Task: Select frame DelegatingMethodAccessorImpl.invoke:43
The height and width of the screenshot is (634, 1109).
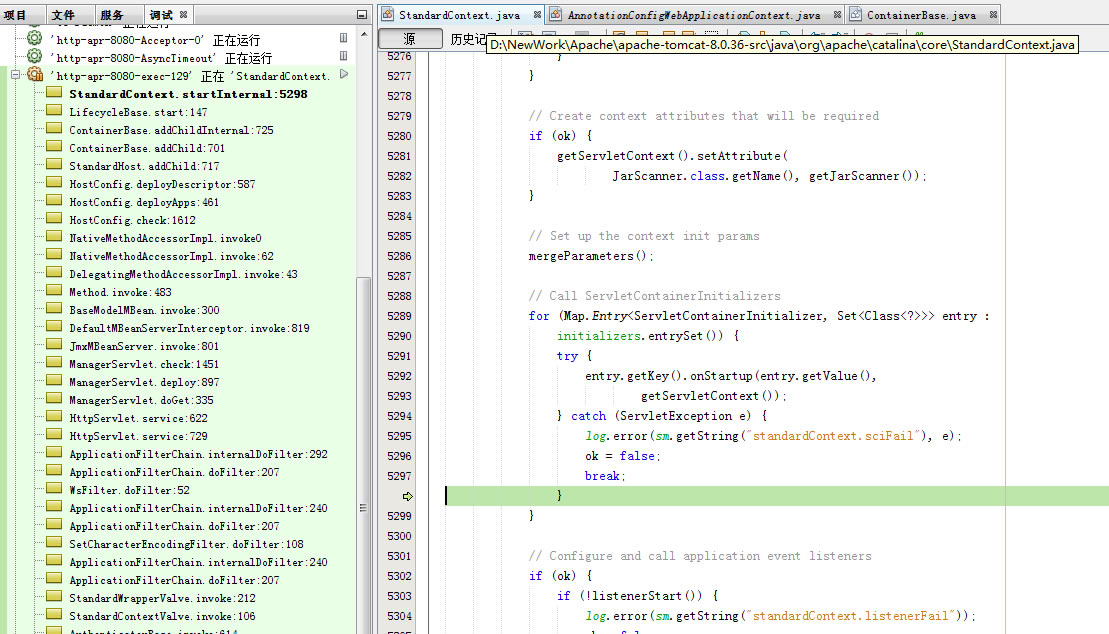Action: 183,275
